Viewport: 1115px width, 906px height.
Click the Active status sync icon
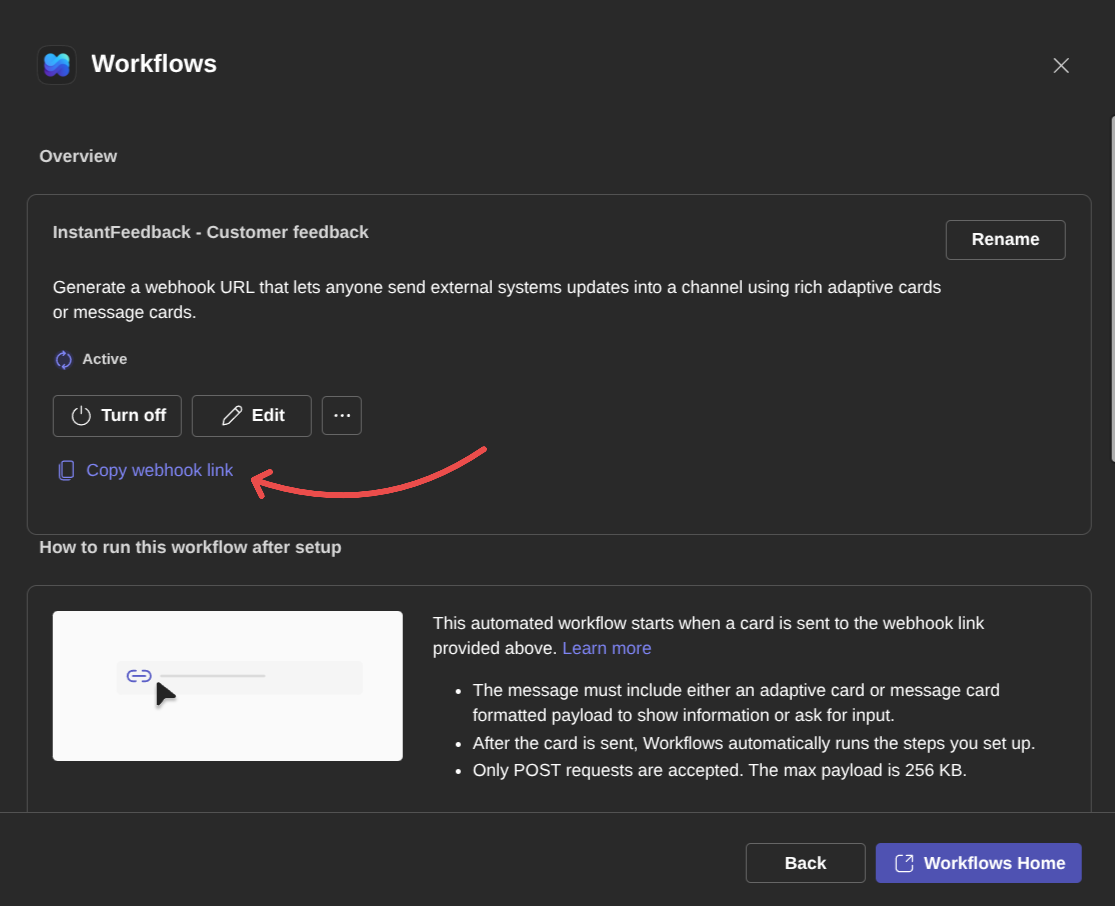click(63, 360)
